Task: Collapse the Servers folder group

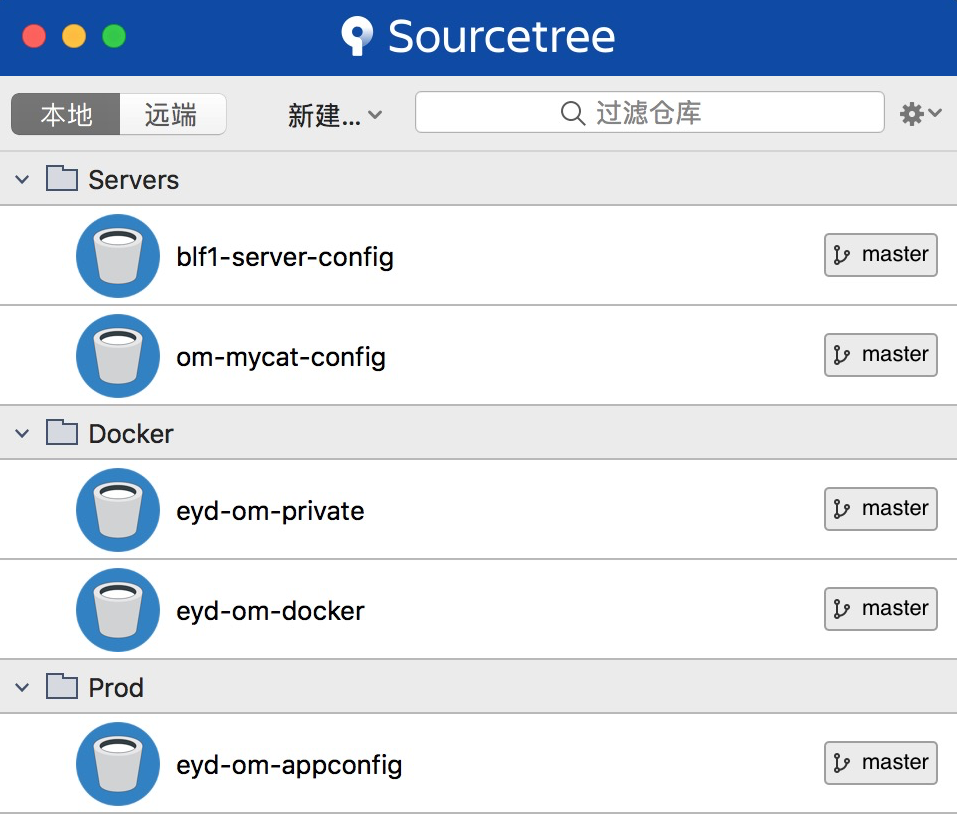Action: pos(22,178)
